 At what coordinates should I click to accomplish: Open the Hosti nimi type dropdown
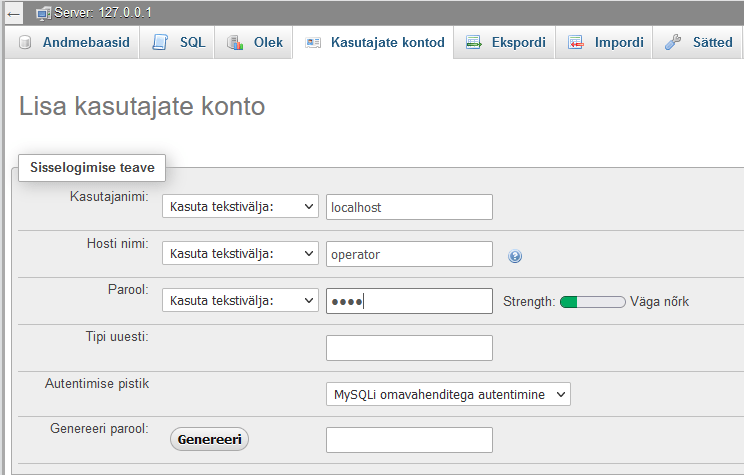tap(240, 254)
